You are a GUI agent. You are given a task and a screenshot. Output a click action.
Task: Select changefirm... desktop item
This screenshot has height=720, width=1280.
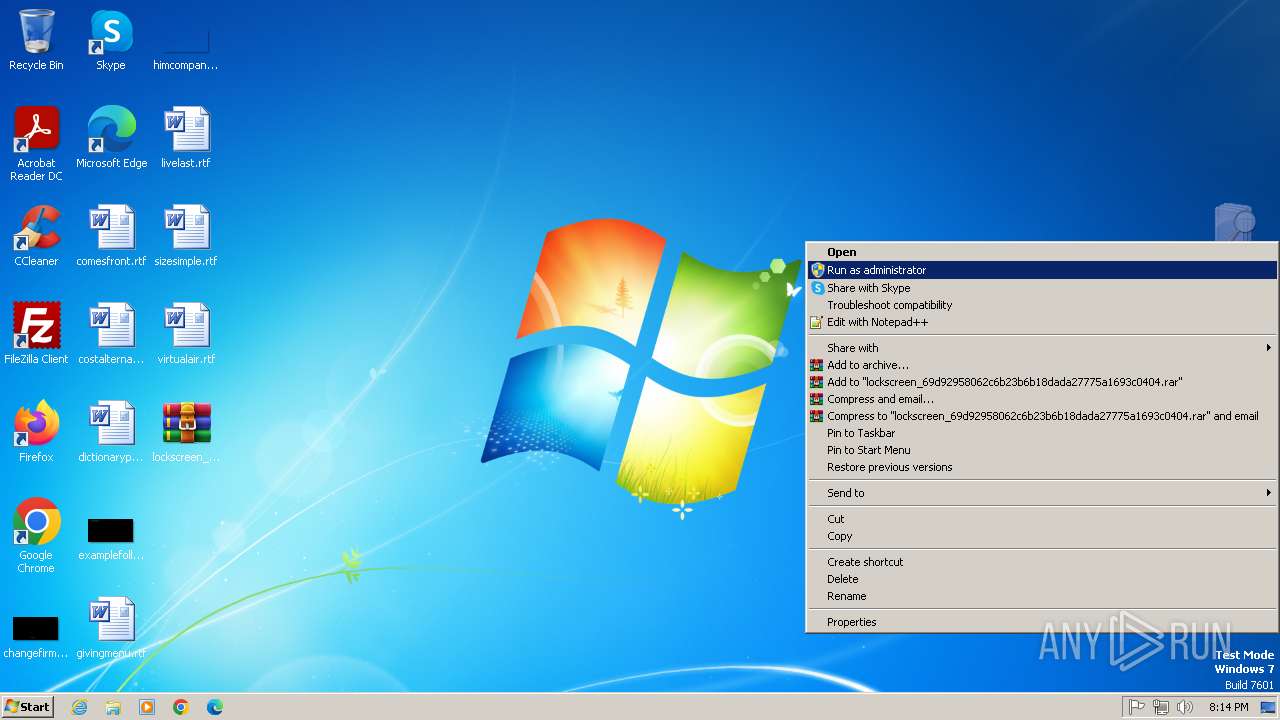[x=36, y=636]
